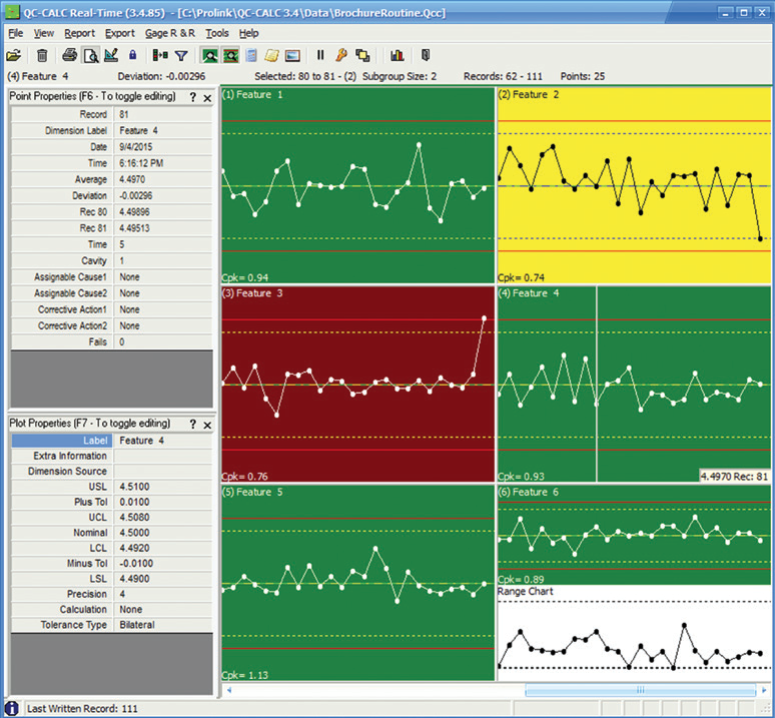Select the Feature 1 green chart

358,185
